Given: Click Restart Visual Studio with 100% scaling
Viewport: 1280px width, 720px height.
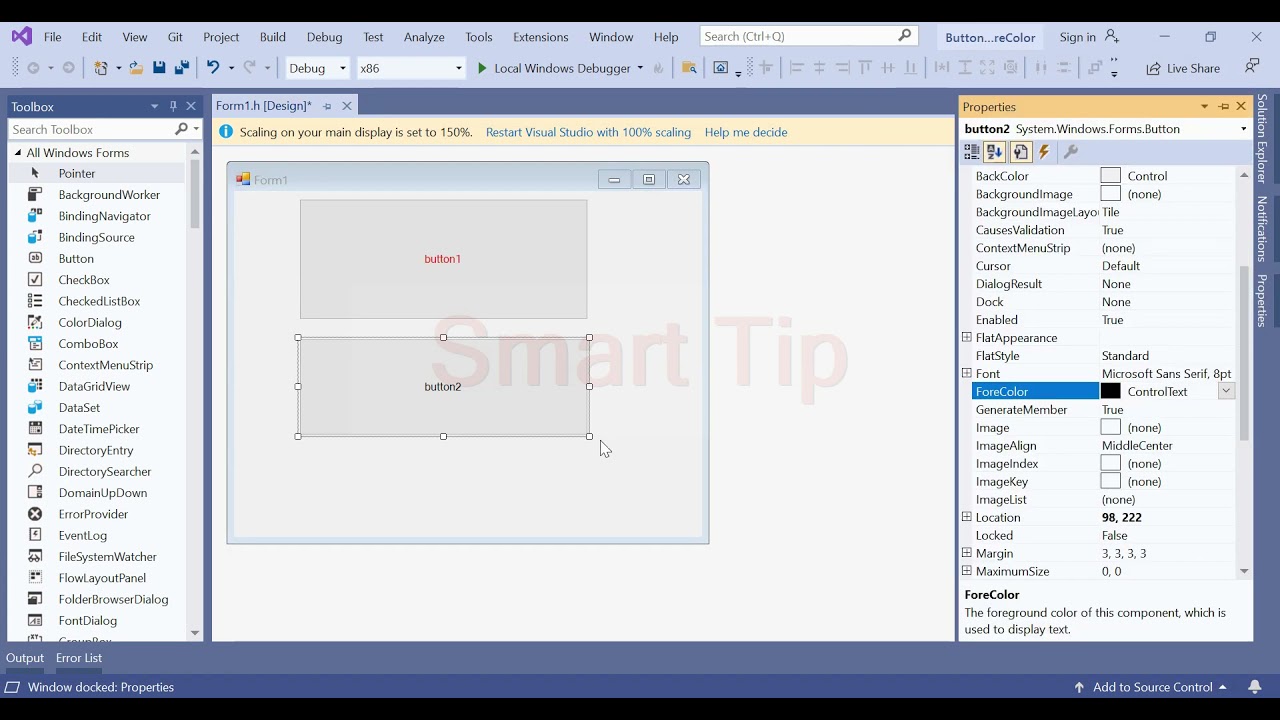Looking at the screenshot, I should pos(588,132).
